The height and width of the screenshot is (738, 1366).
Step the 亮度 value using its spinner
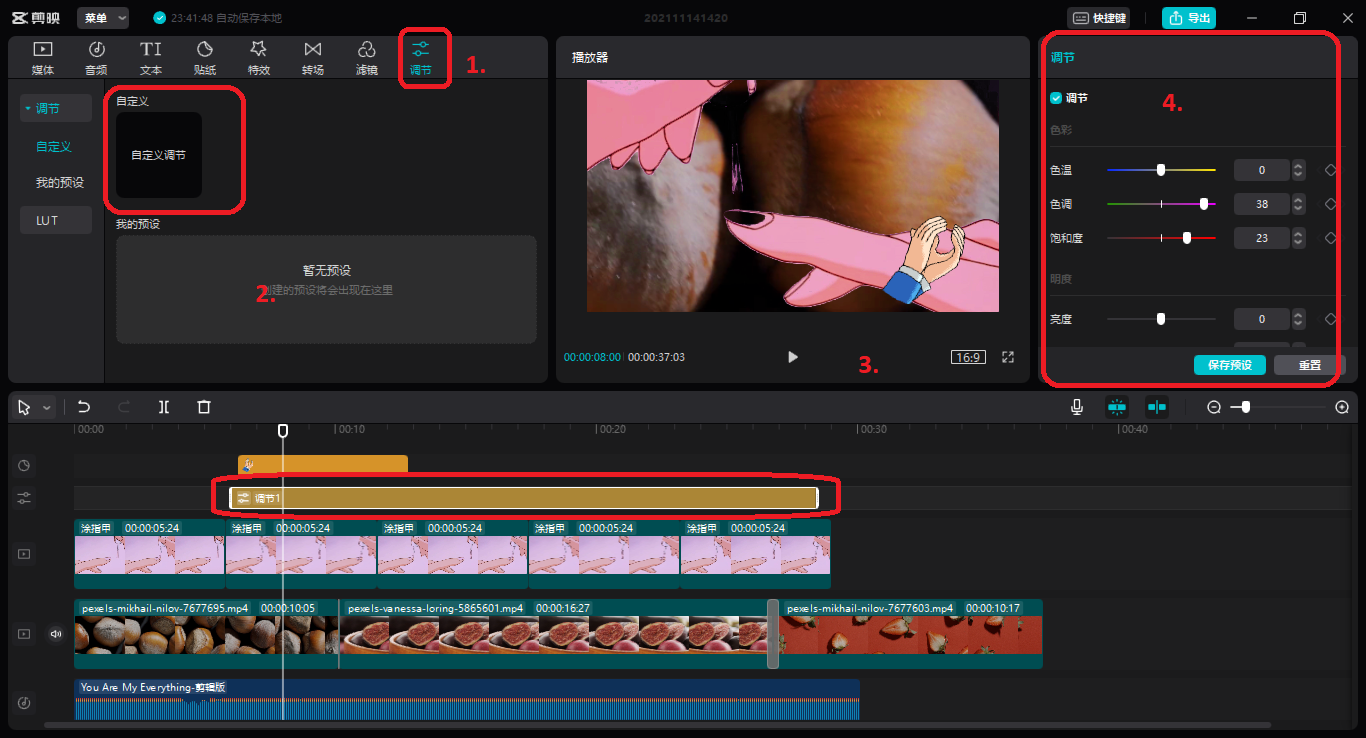[x=1298, y=319]
